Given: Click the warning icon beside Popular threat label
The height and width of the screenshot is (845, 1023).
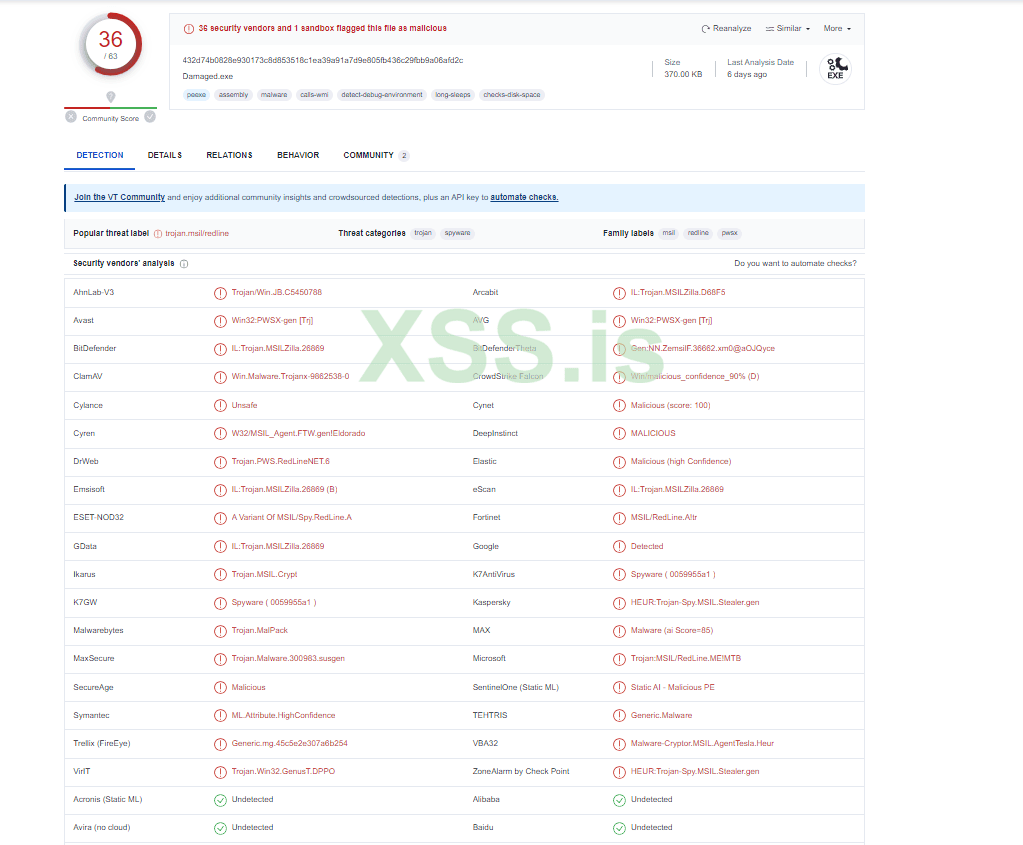Looking at the screenshot, I should 157,234.
